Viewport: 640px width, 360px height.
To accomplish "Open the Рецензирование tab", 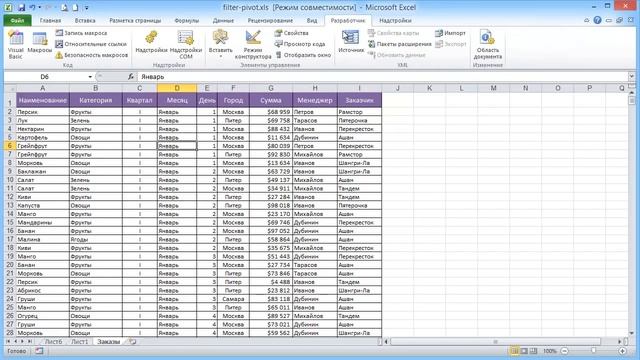I will click(x=270, y=20).
